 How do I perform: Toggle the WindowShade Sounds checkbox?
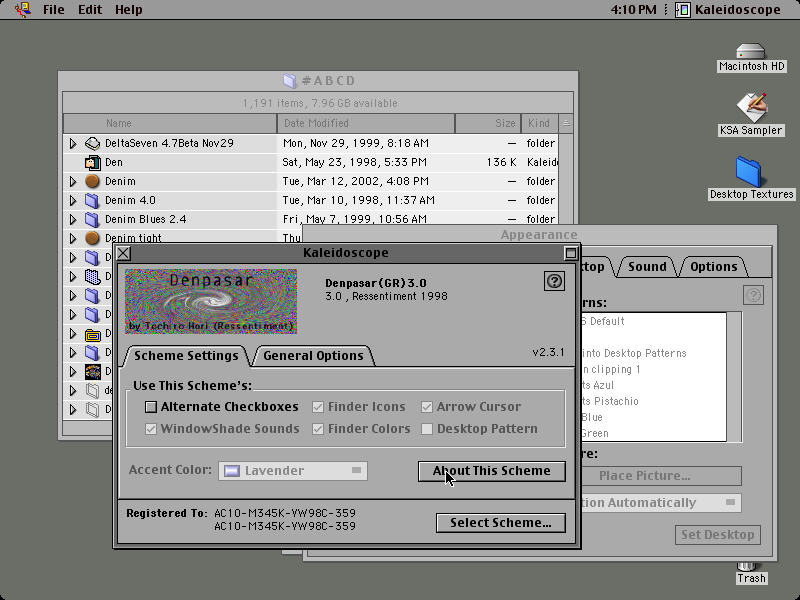[x=151, y=429]
